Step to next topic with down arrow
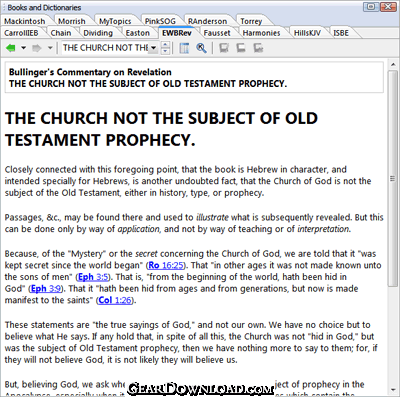Screen dimensions: 400x397 (165, 51)
